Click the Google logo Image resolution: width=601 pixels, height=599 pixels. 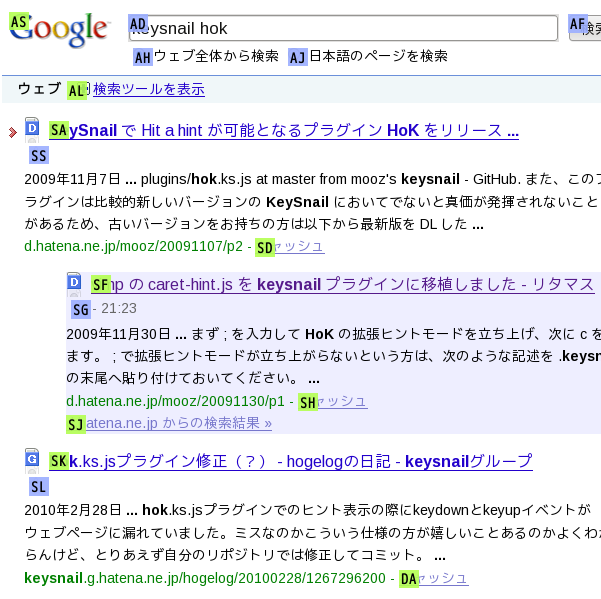click(59, 30)
